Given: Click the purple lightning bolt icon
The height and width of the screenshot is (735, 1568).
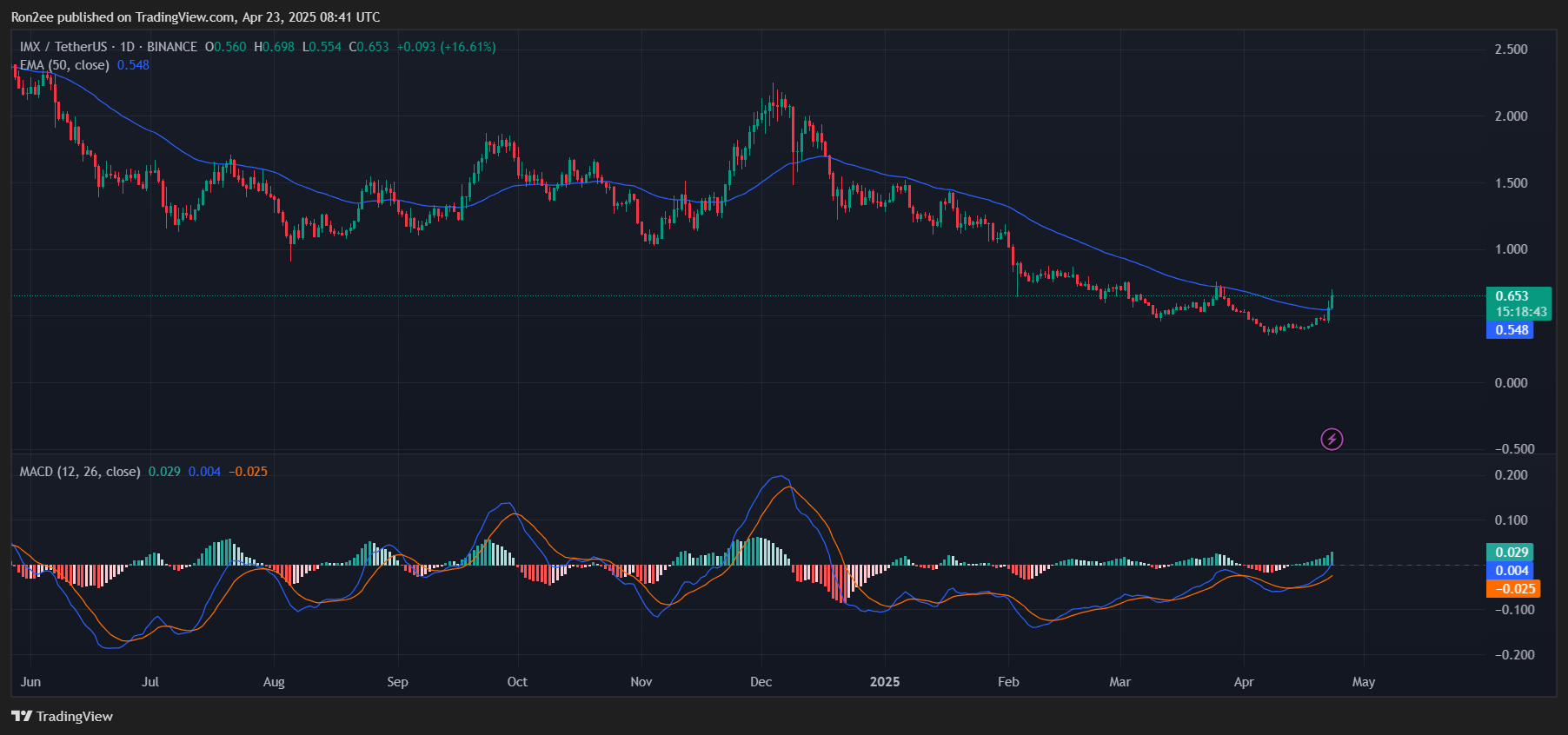Looking at the screenshot, I should [1332, 439].
